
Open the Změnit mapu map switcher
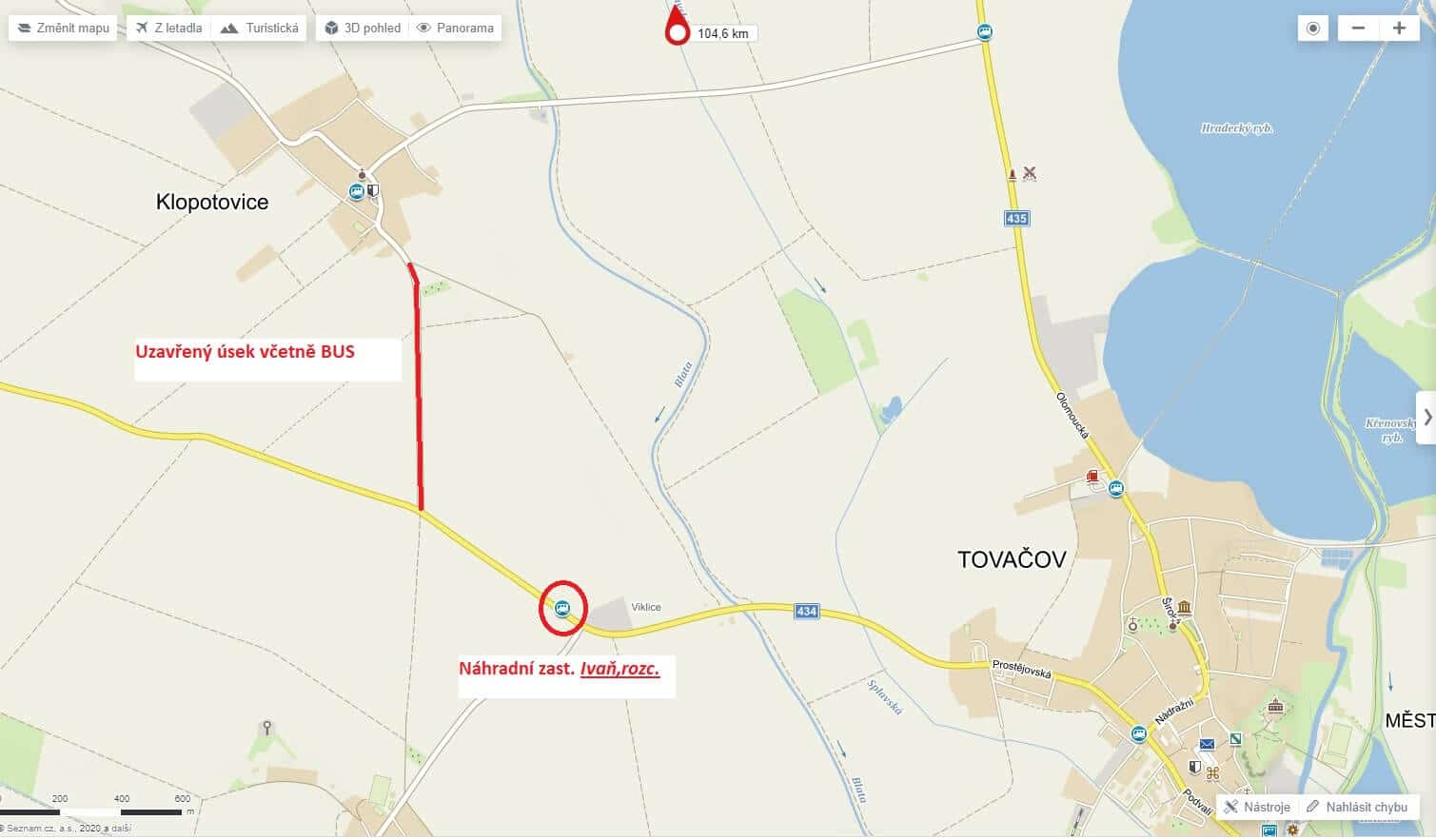click(x=63, y=28)
